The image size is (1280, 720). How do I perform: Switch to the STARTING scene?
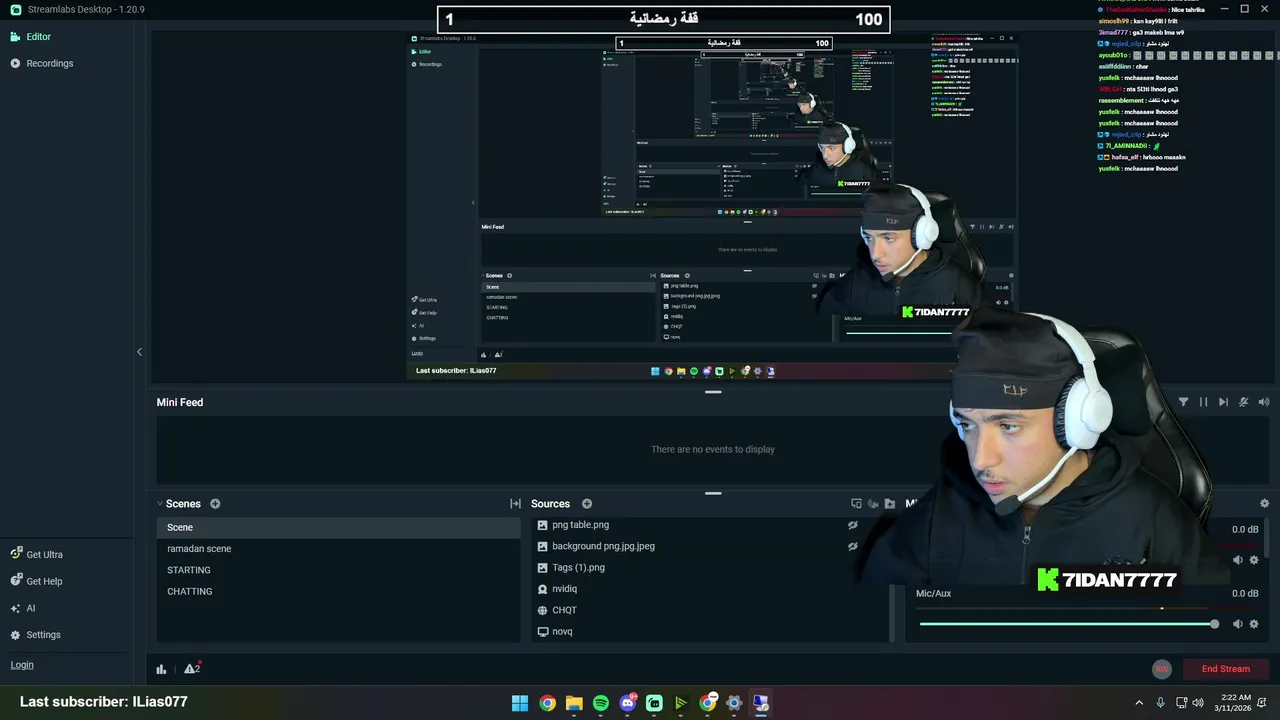click(x=338, y=570)
